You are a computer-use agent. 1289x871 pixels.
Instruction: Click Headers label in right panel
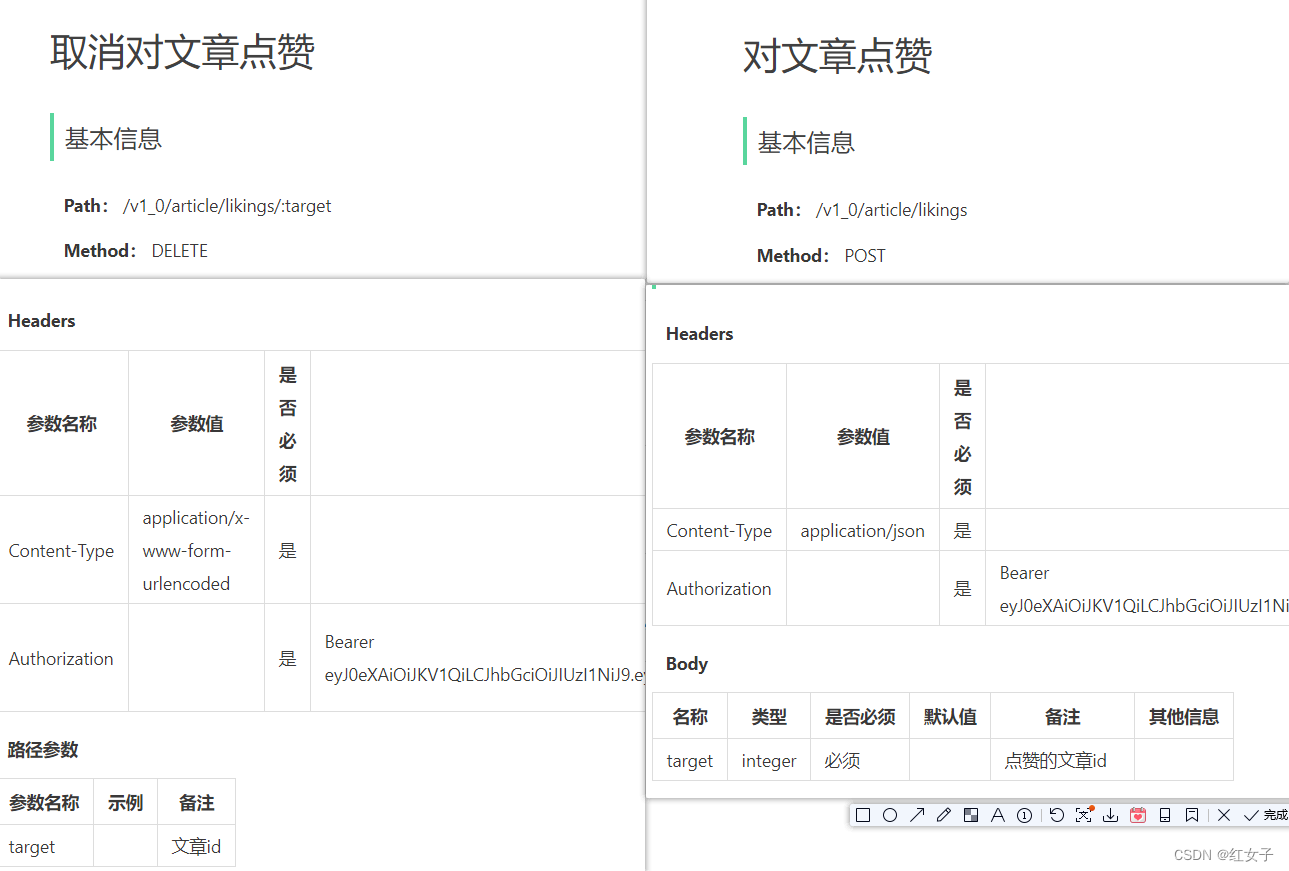(700, 334)
